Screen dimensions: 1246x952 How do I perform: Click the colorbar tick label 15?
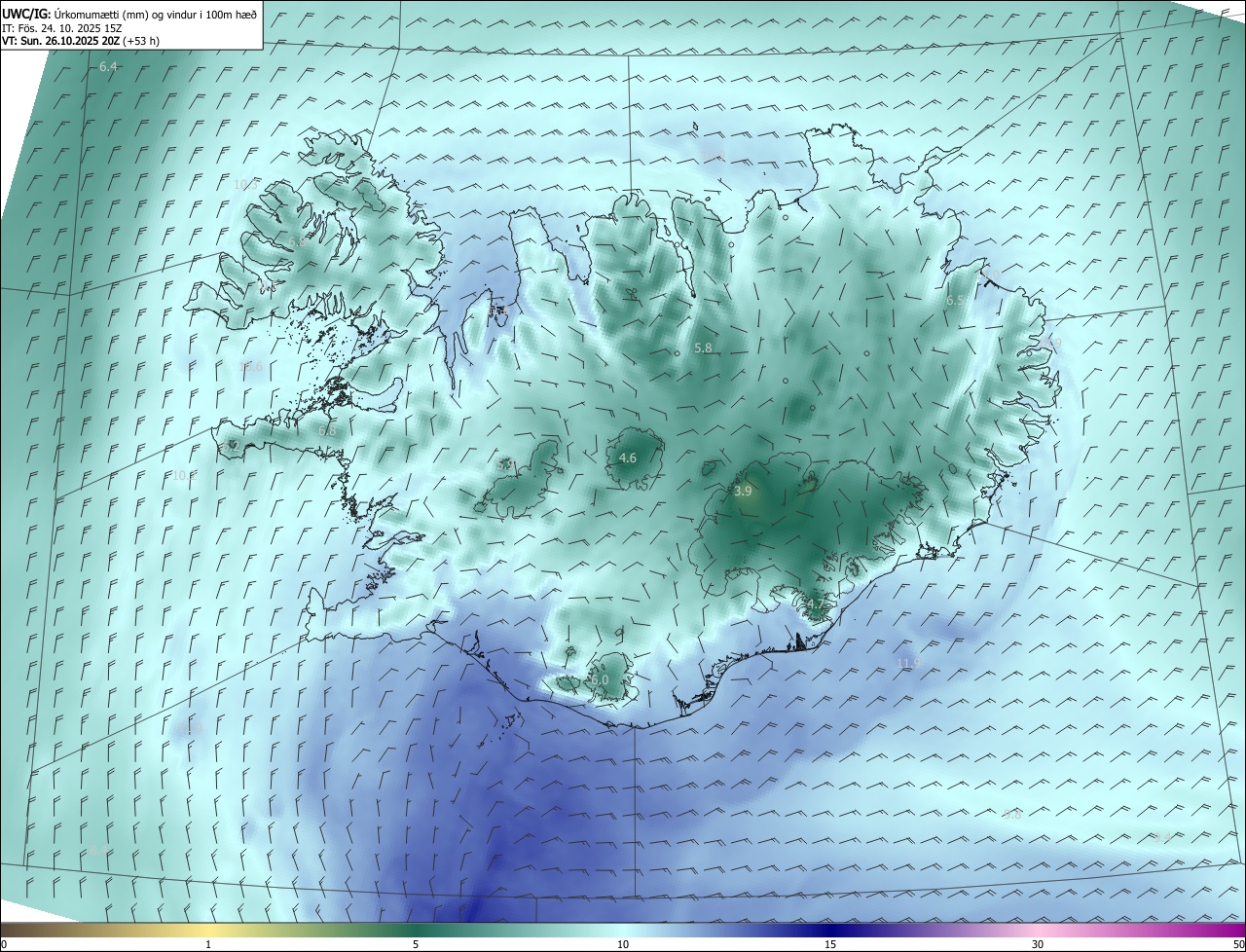coord(830,944)
